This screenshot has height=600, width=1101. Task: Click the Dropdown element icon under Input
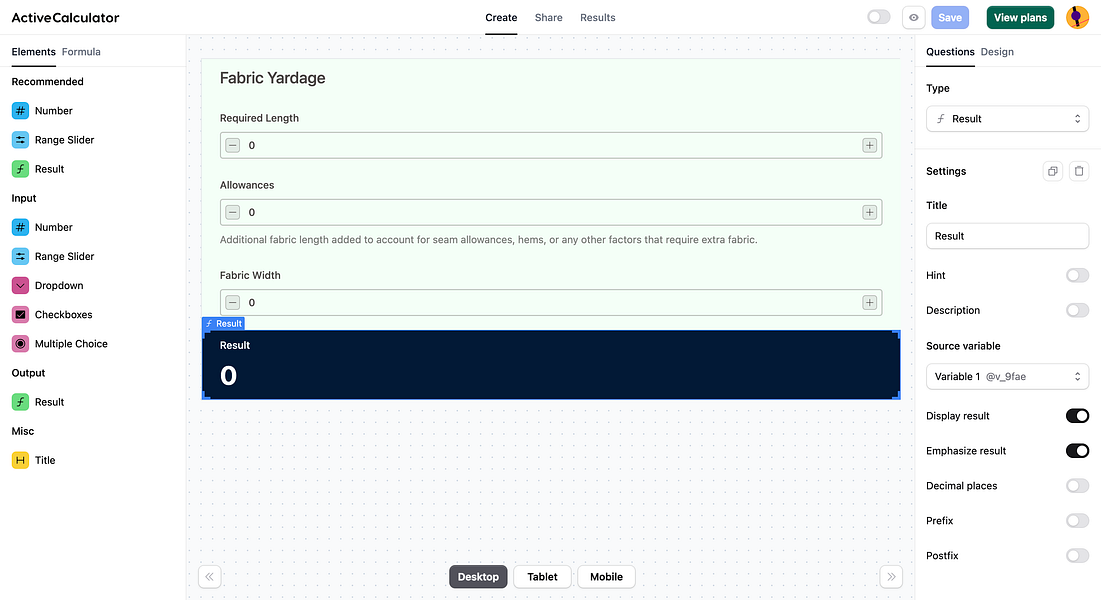(x=20, y=285)
